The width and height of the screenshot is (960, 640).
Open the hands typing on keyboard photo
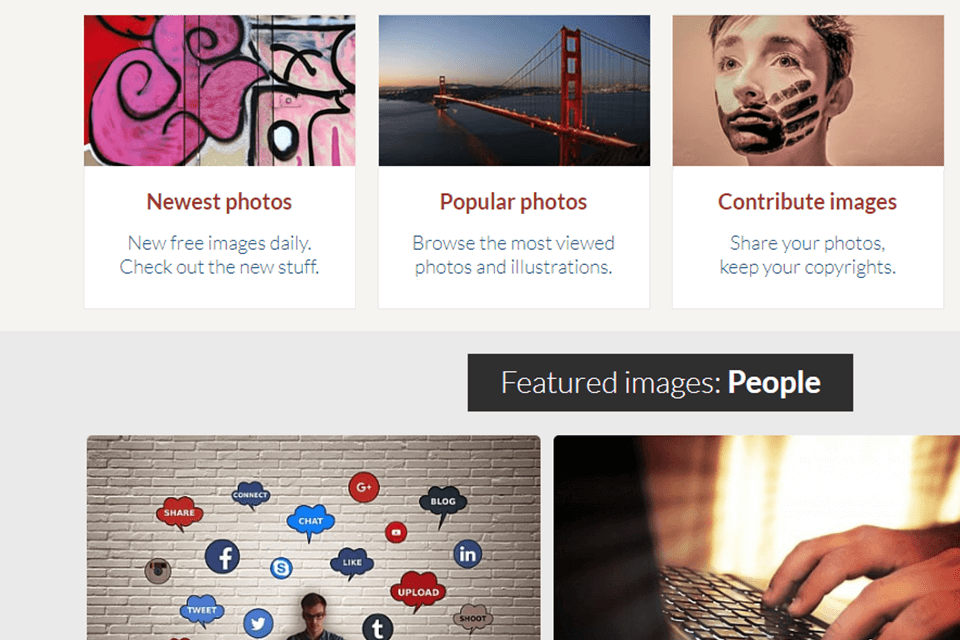coord(757,538)
